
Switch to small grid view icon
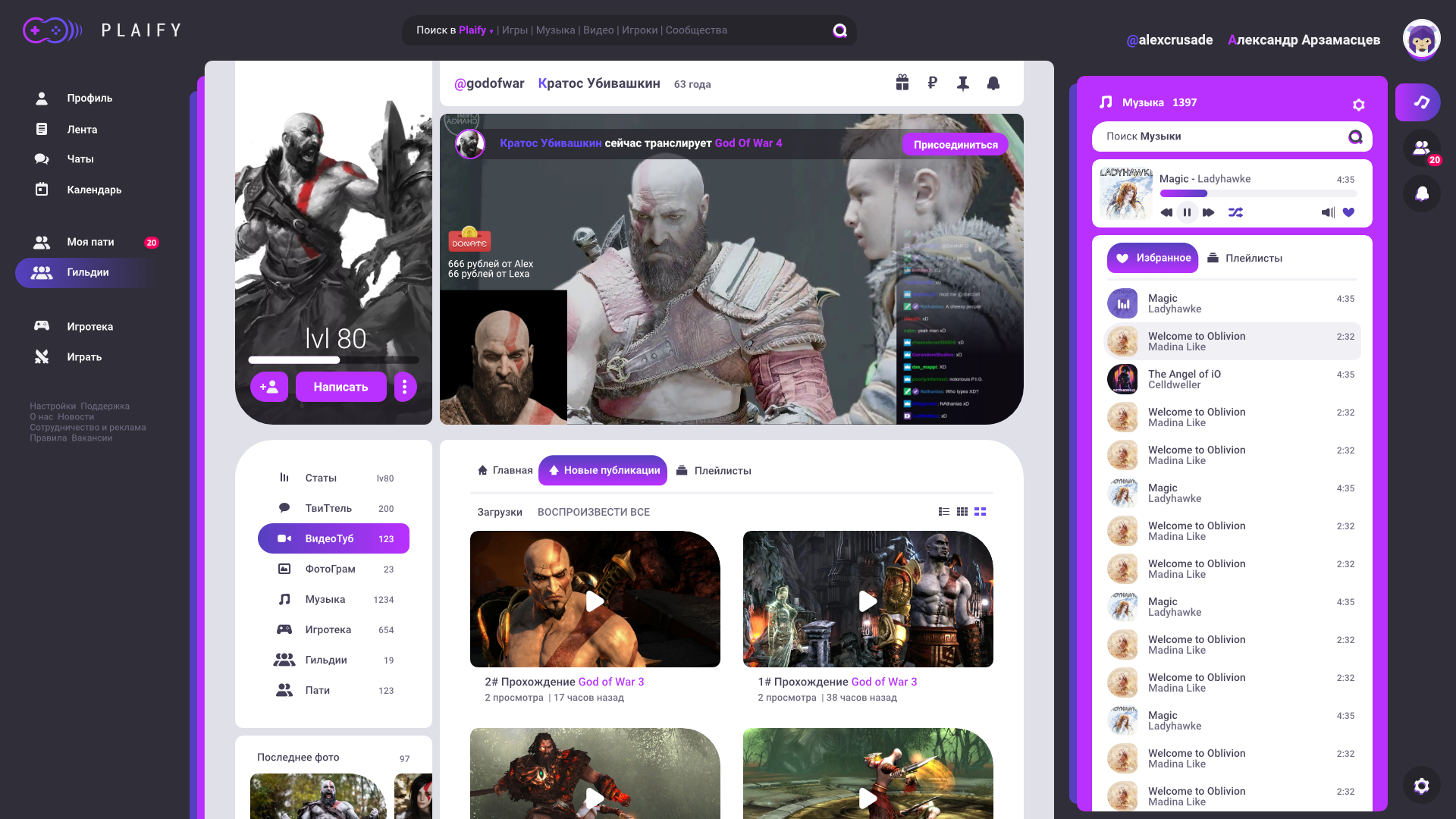(962, 512)
